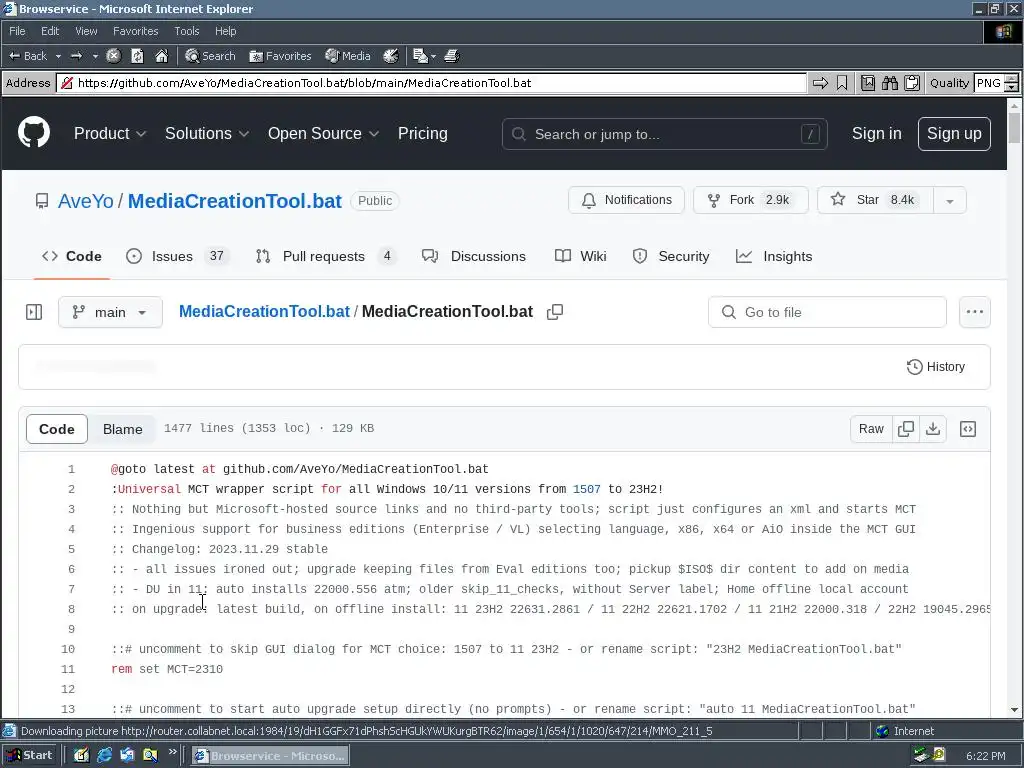This screenshot has height=768, width=1024.
Task: Go to the IE Home page icon
Action: coord(161,56)
